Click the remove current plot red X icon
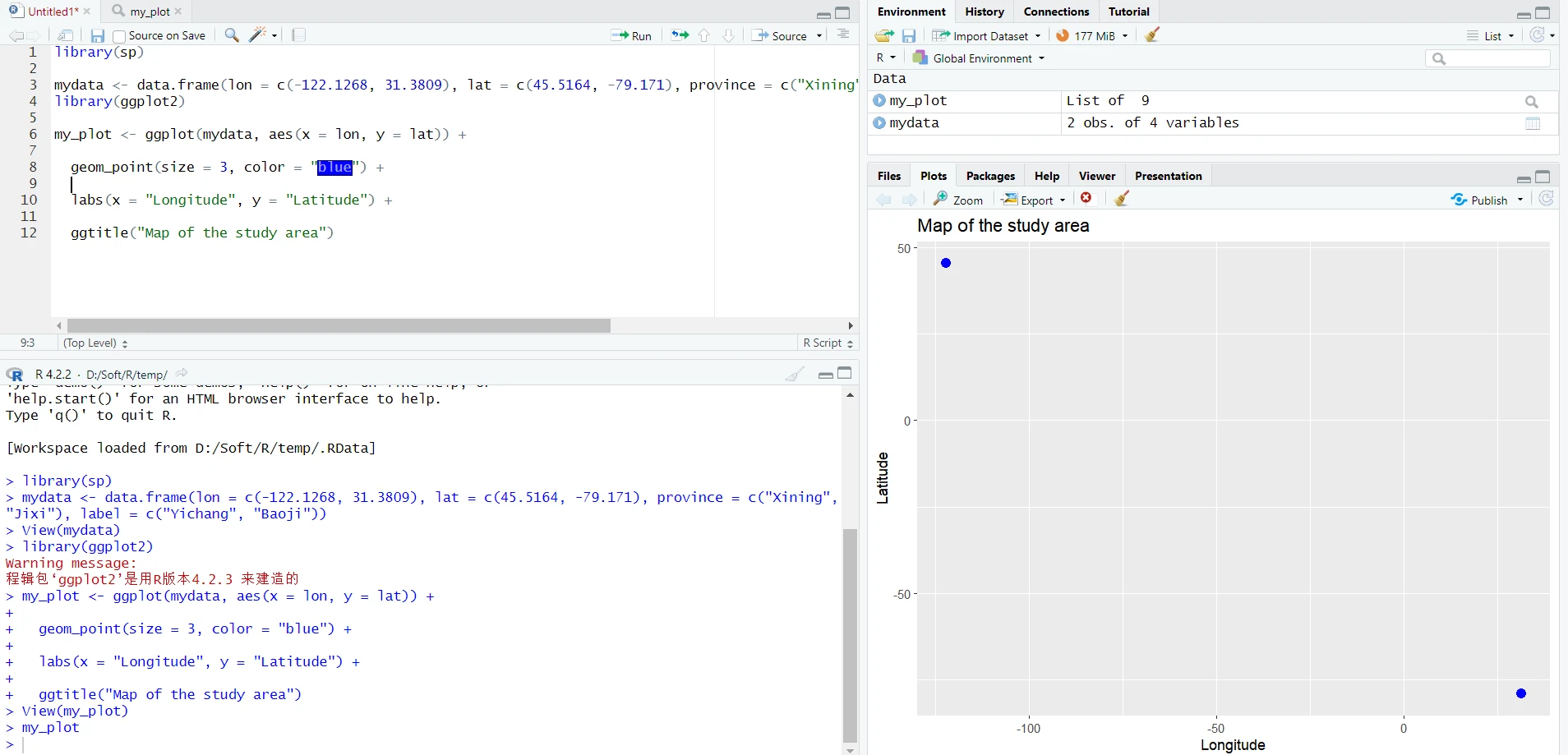1568x755 pixels. pyautogui.click(x=1086, y=199)
